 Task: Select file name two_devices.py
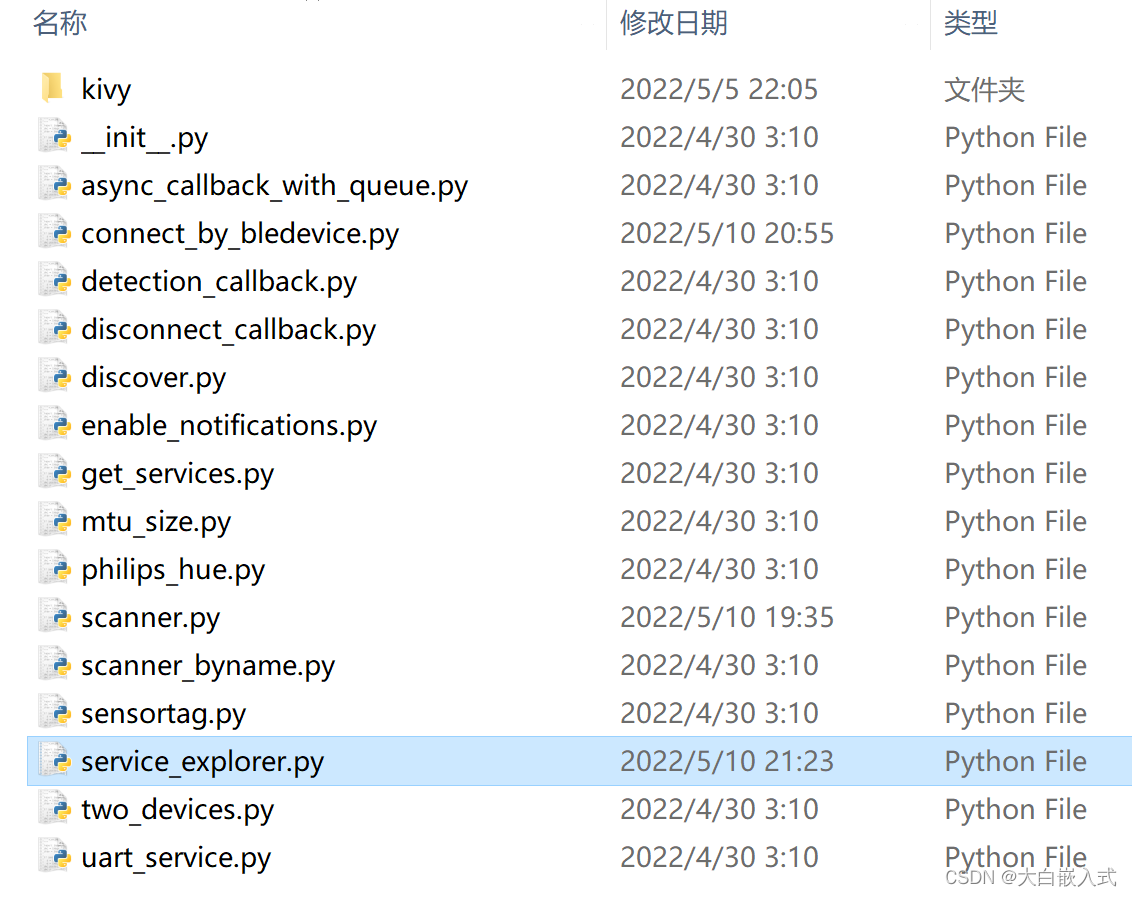pyautogui.click(x=178, y=810)
